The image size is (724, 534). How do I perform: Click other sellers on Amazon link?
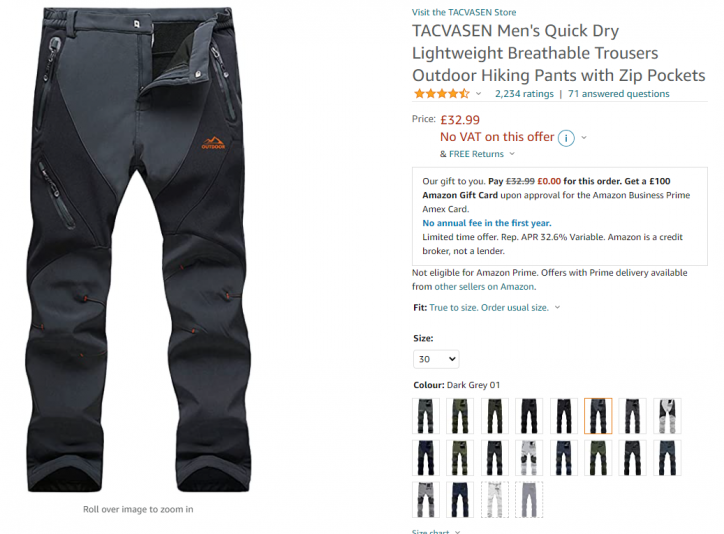point(484,287)
